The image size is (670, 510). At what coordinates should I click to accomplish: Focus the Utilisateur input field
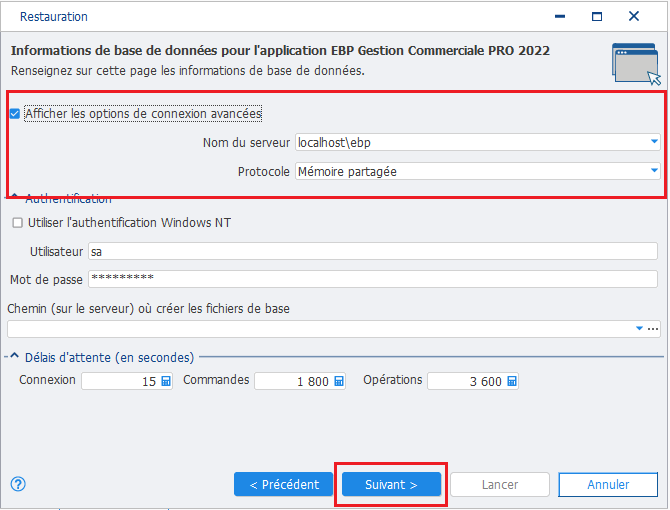pos(373,251)
